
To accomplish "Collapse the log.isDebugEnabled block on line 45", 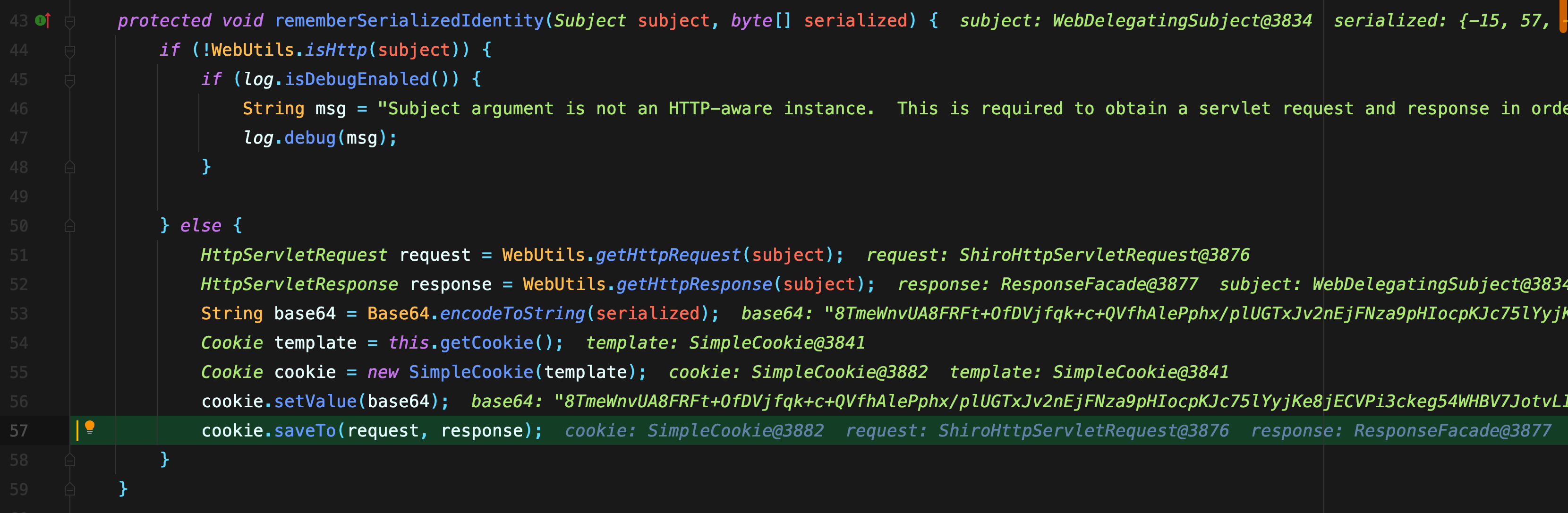I will click(x=70, y=80).
